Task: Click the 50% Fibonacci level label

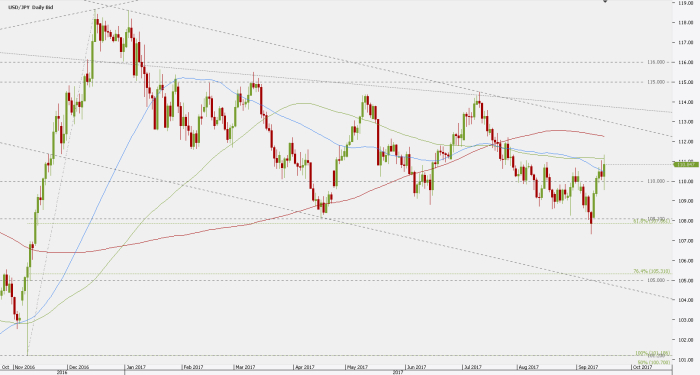Action: [x=654, y=362]
